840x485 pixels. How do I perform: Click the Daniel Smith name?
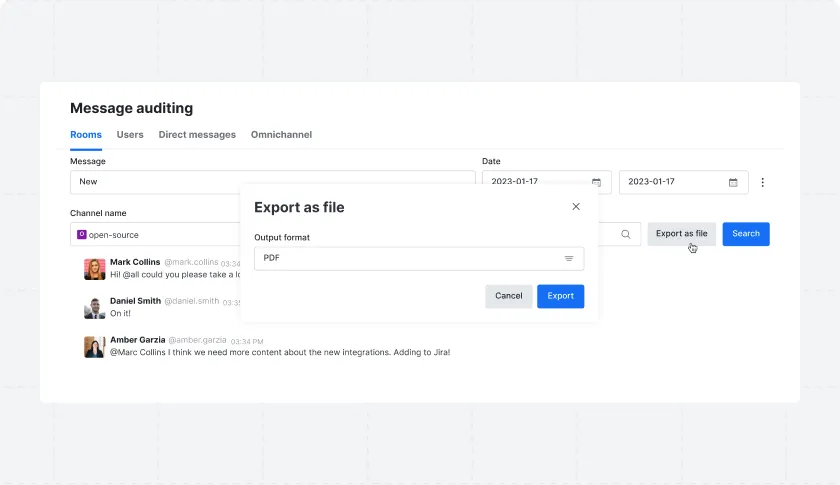pos(136,301)
